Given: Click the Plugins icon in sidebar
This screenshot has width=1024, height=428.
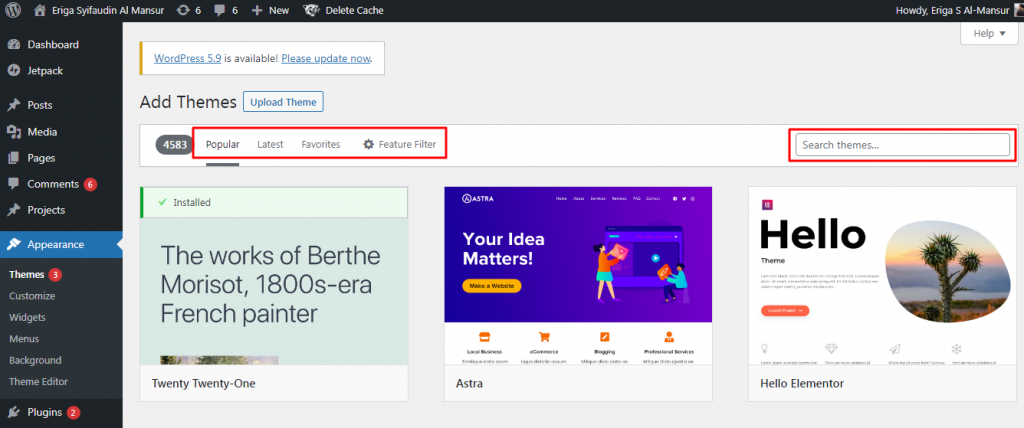Looking at the screenshot, I should click(13, 412).
